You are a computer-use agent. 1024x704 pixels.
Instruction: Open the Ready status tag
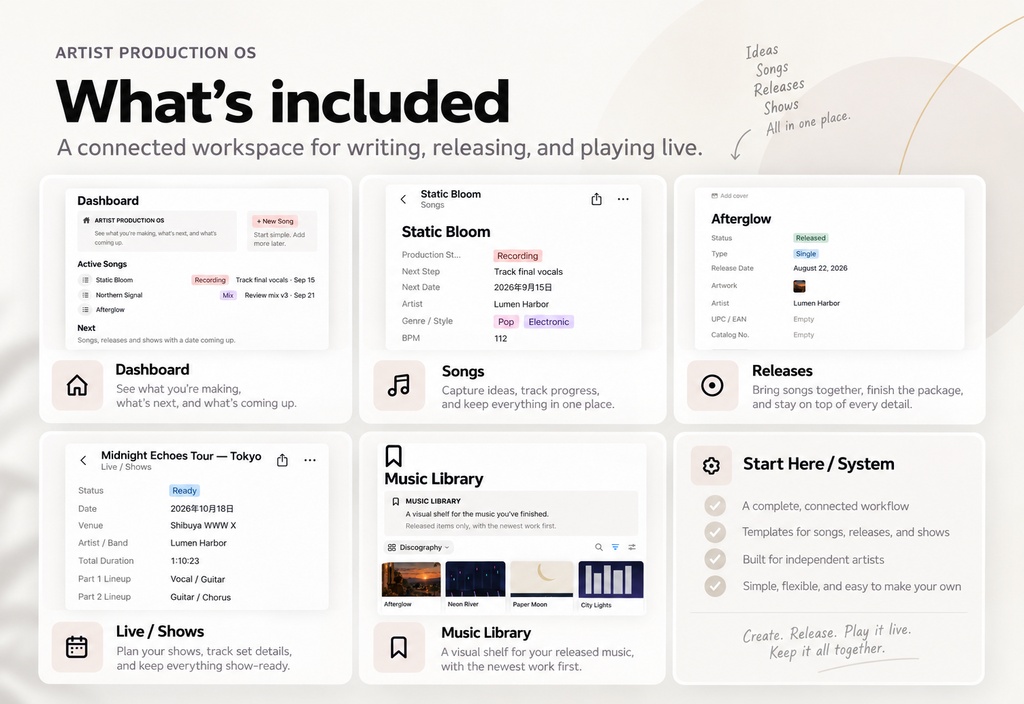184,490
